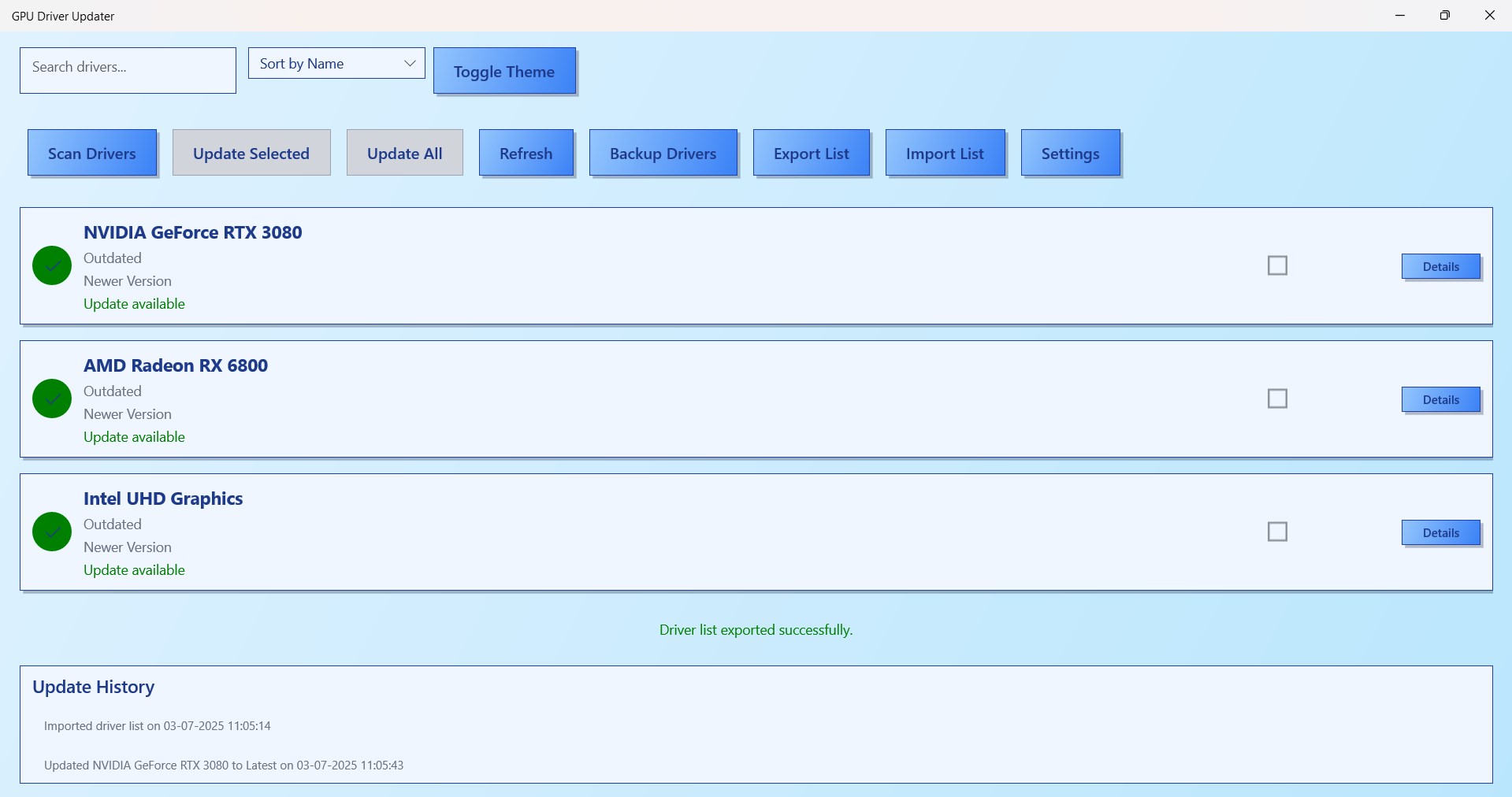Screen dimensions: 1512x797
Task: Click the green status icon for Intel UHD Graphics
Action: [50, 532]
